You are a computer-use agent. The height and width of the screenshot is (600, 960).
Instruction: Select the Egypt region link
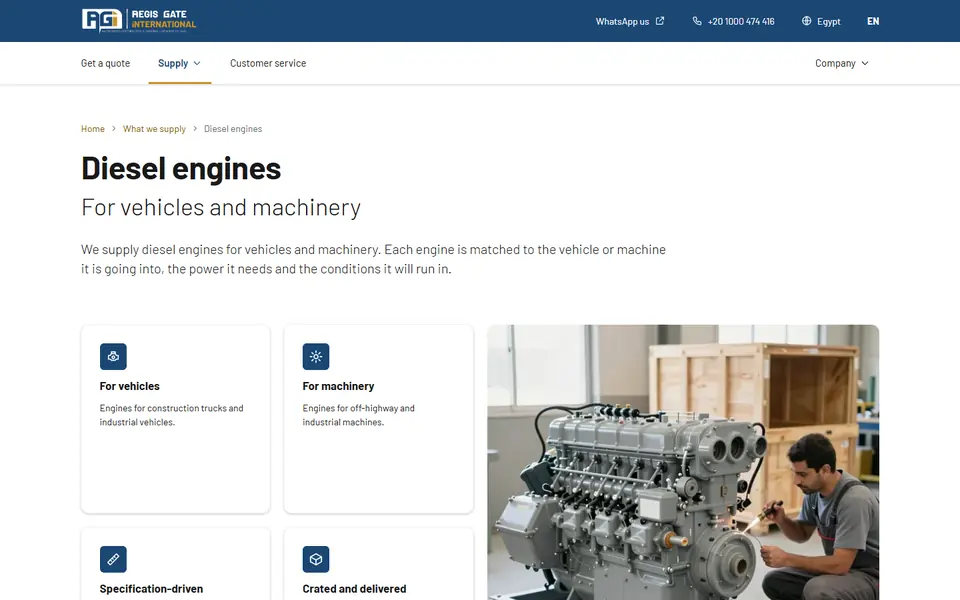pos(821,21)
